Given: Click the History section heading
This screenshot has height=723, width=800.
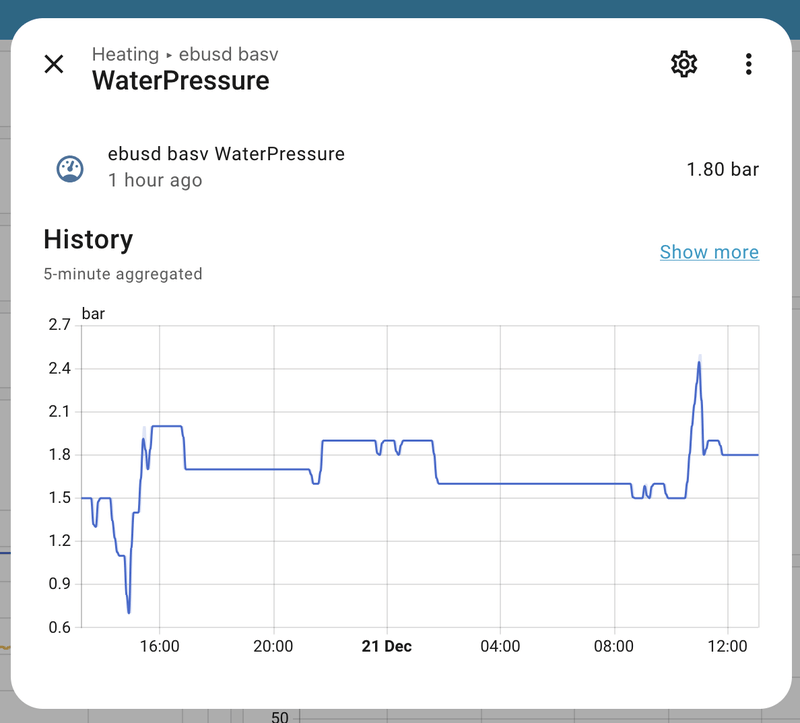Looking at the screenshot, I should (88, 240).
